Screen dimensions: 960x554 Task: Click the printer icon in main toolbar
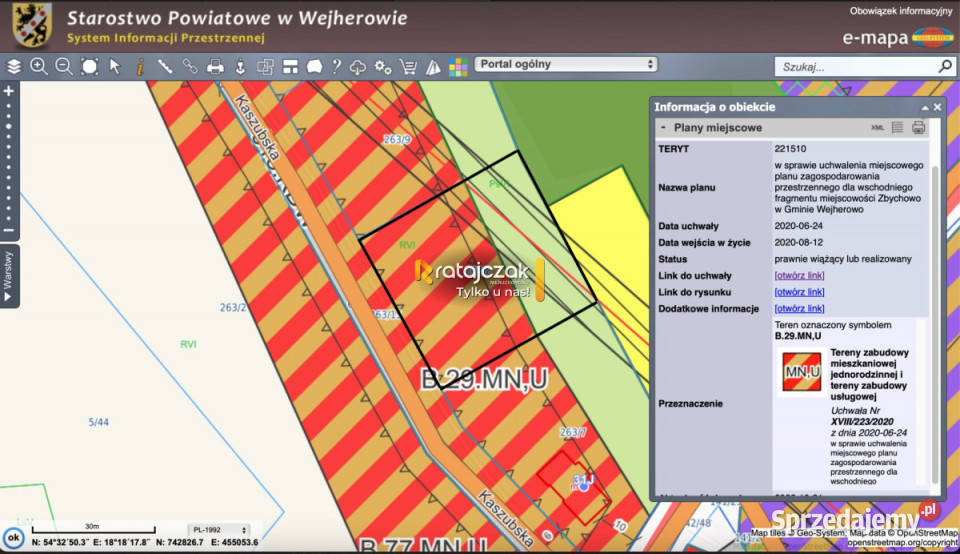tap(215, 66)
